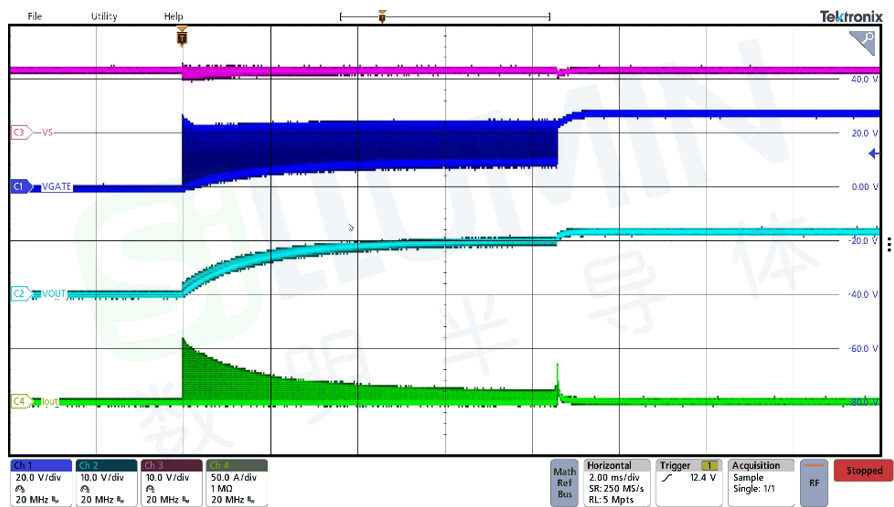
Task: Click the 10.0 V/div value in Ch 2
Action: pyautogui.click(x=102, y=477)
